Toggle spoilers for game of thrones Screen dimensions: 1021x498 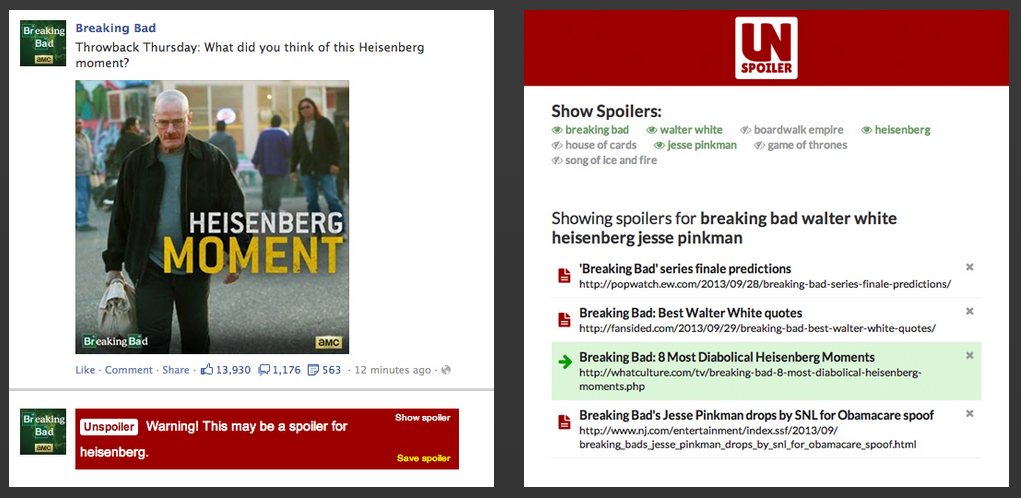click(x=801, y=145)
